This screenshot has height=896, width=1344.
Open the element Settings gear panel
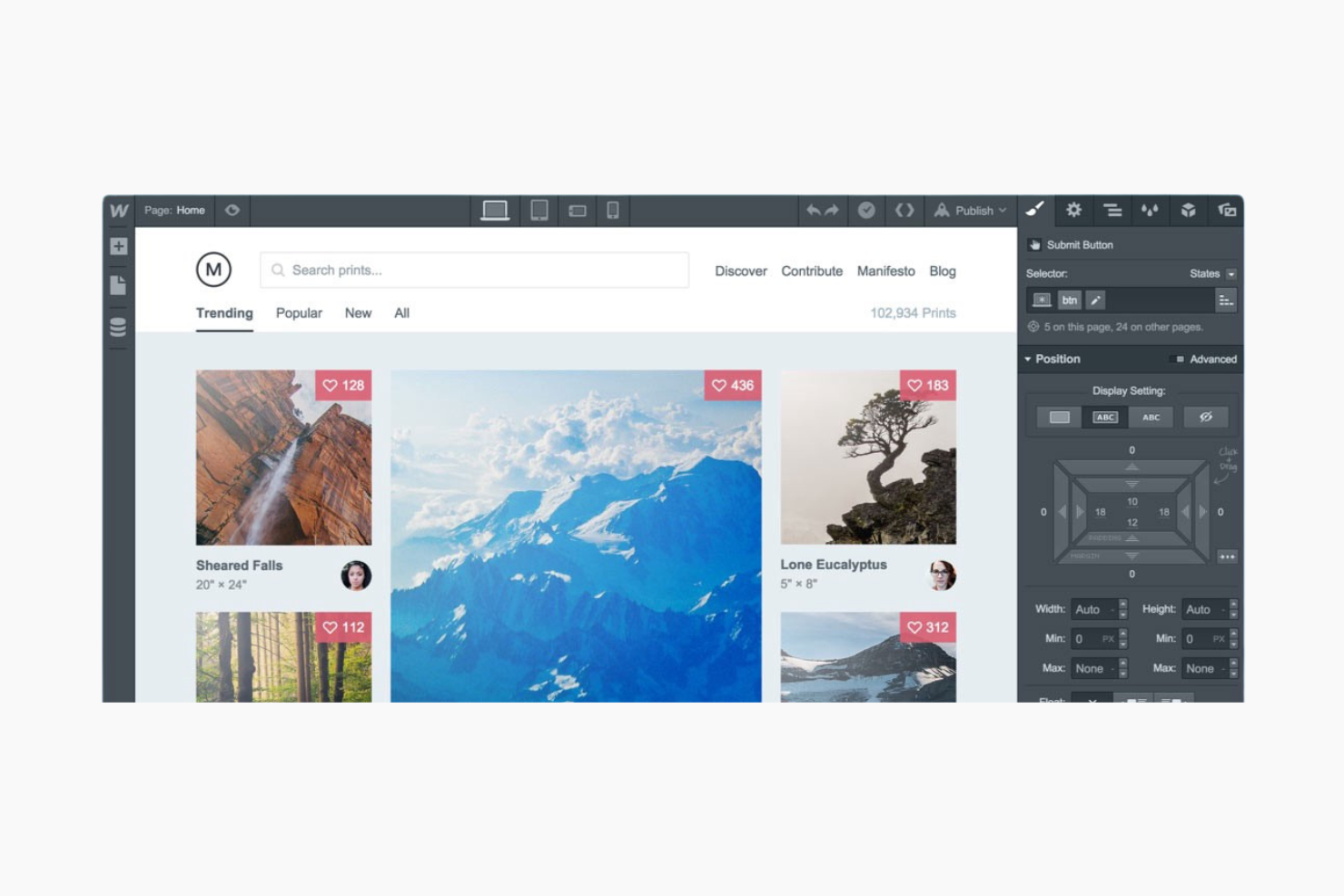1073,211
